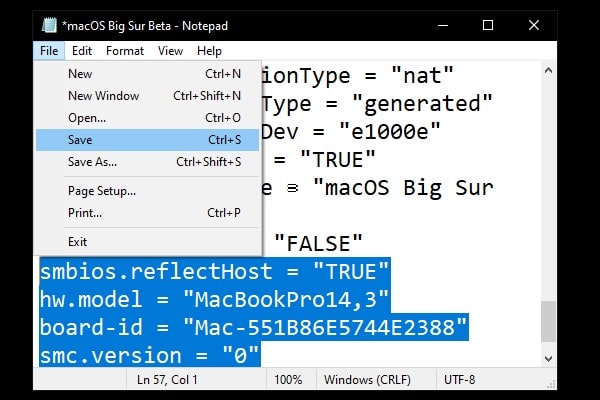Click the window resize grip corner
This screenshot has width=600, height=400.
(x=551, y=384)
